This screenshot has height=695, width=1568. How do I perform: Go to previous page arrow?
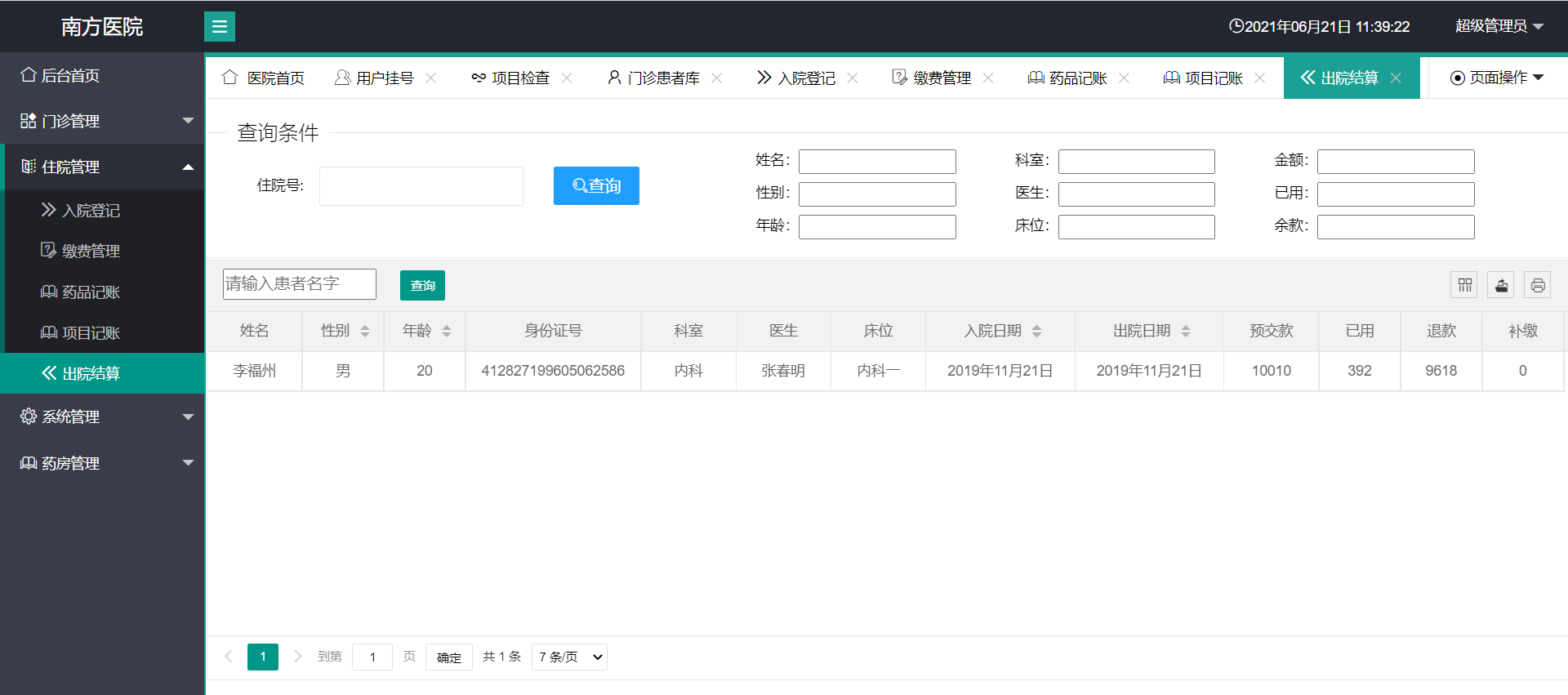click(229, 657)
